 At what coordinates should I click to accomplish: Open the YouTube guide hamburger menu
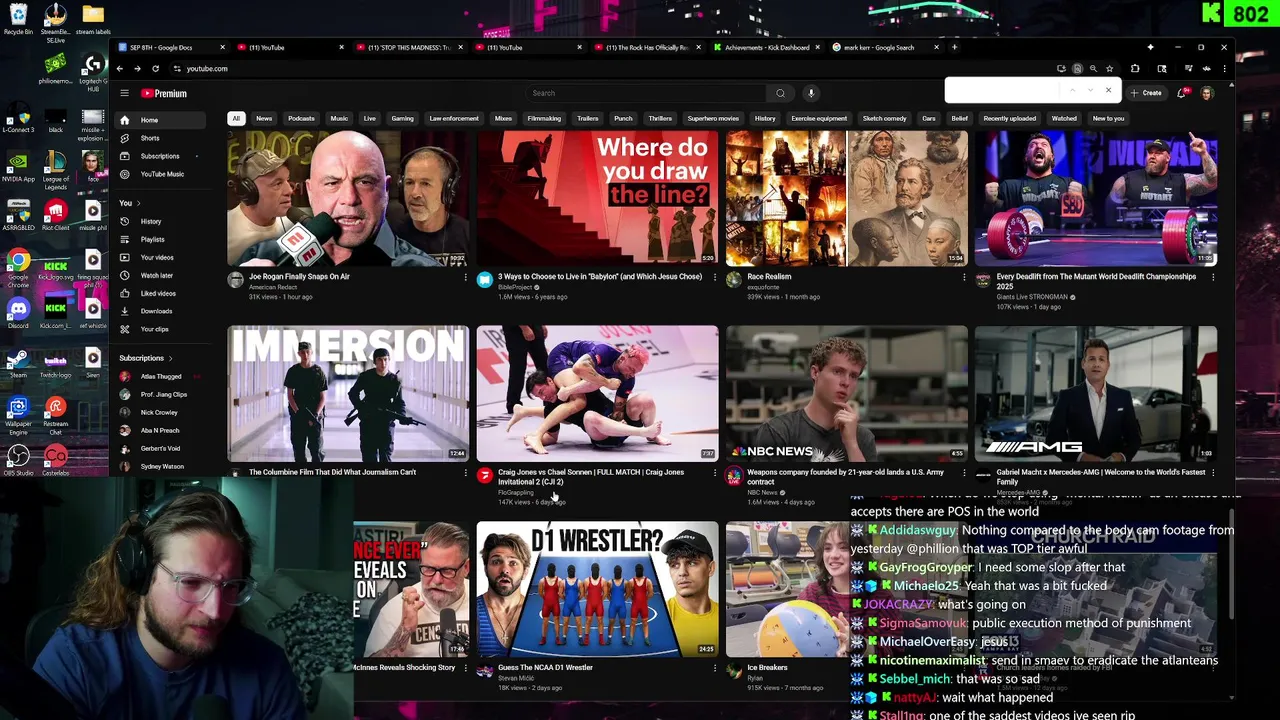click(124, 93)
